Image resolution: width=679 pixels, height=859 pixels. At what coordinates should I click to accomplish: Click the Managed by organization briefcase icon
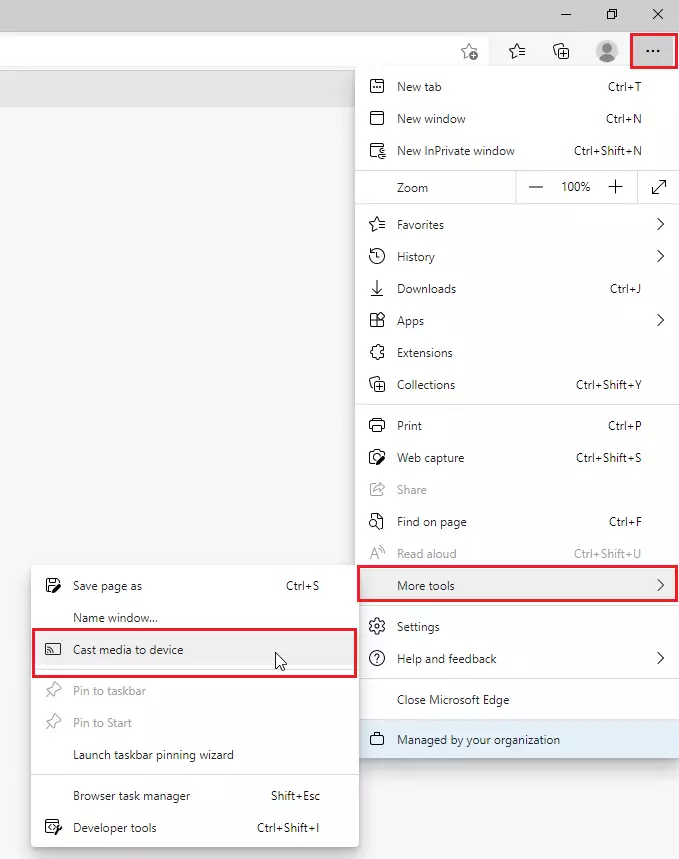click(x=377, y=739)
